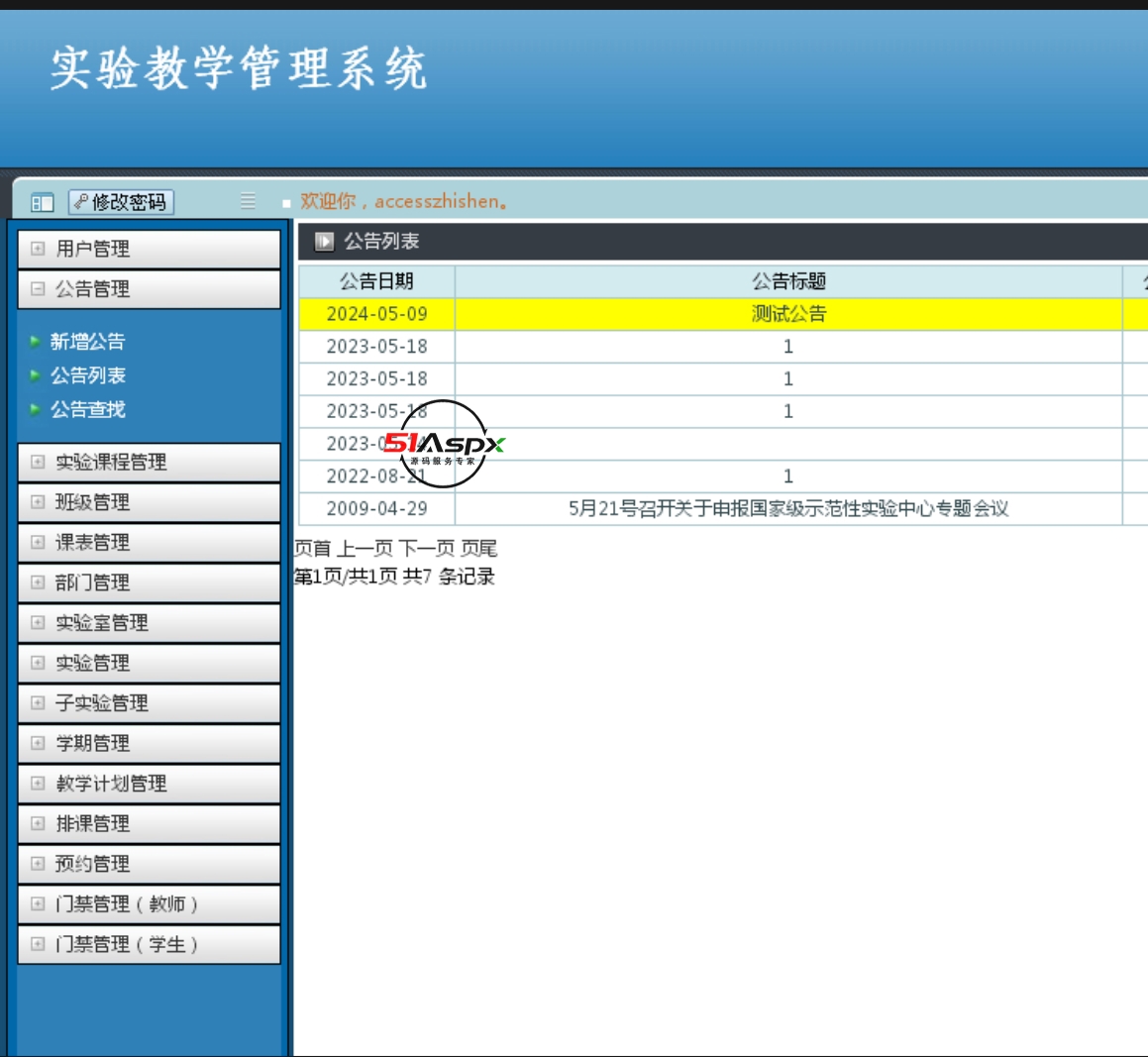Click the 公告标题 column header
Screen dimensions: 1148x1057
pyautogui.click(x=788, y=281)
